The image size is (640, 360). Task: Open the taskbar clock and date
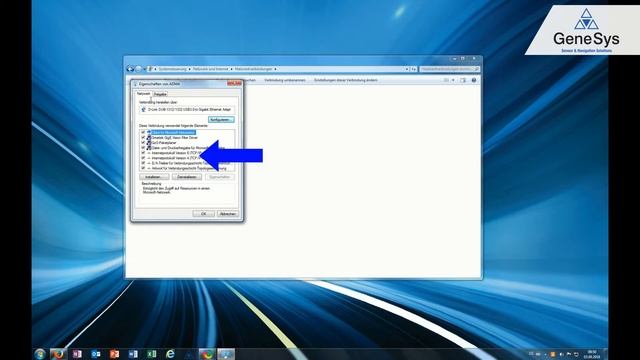[591, 354]
